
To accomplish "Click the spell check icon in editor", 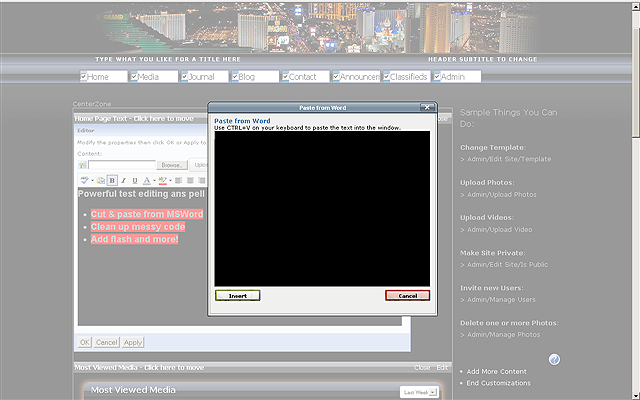I will click(x=85, y=180).
